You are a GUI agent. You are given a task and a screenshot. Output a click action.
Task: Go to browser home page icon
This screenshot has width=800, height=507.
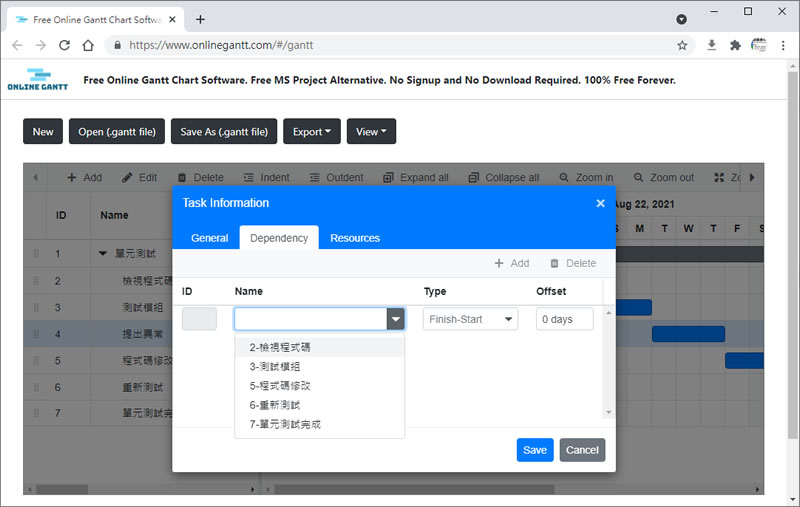pos(88,45)
